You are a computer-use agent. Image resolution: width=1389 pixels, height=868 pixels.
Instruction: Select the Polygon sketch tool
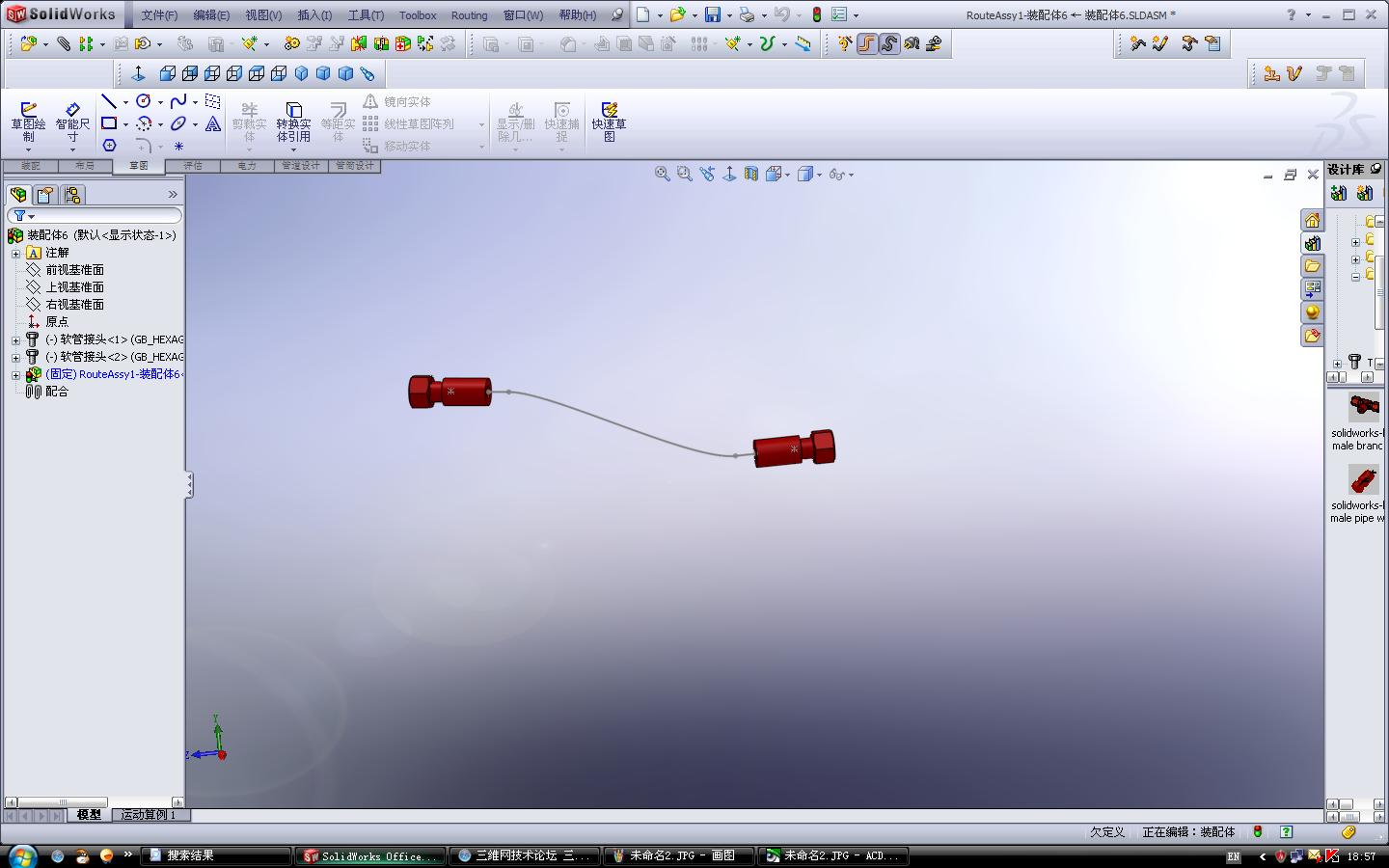tap(109, 146)
